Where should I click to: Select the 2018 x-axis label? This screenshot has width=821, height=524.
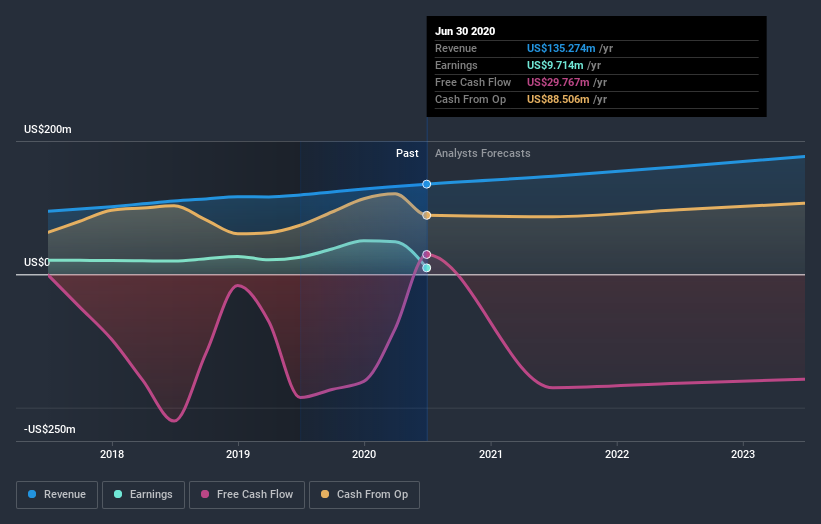[x=112, y=454]
